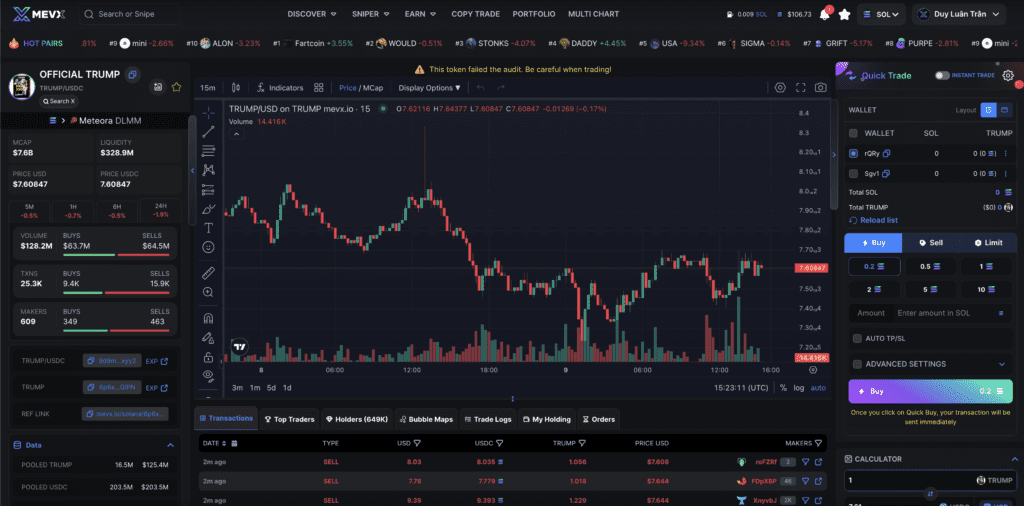Click the purple Buy 0.2 button

(x=930, y=391)
